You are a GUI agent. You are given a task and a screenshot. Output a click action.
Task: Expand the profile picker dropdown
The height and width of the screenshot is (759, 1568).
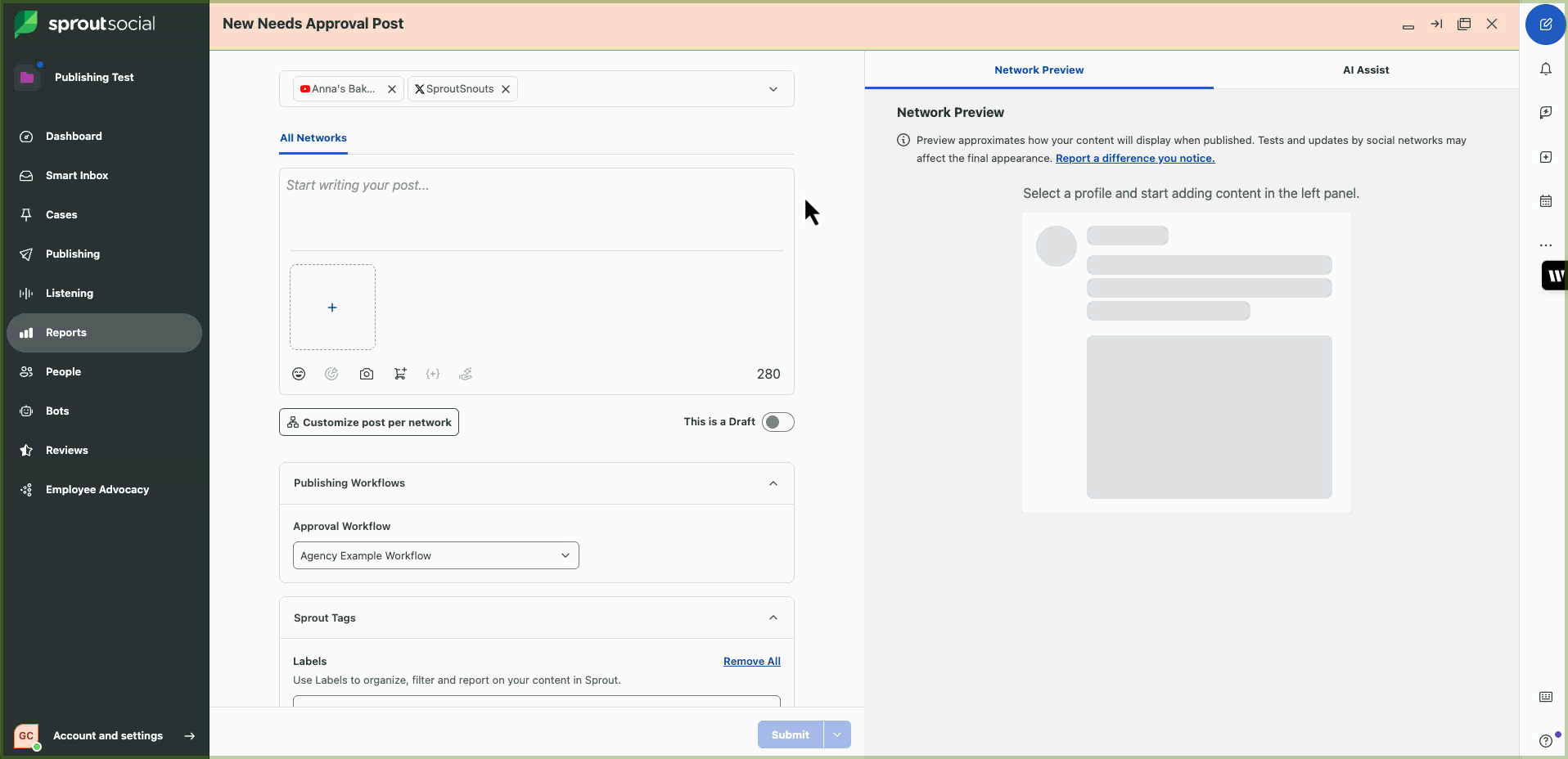pos(773,89)
